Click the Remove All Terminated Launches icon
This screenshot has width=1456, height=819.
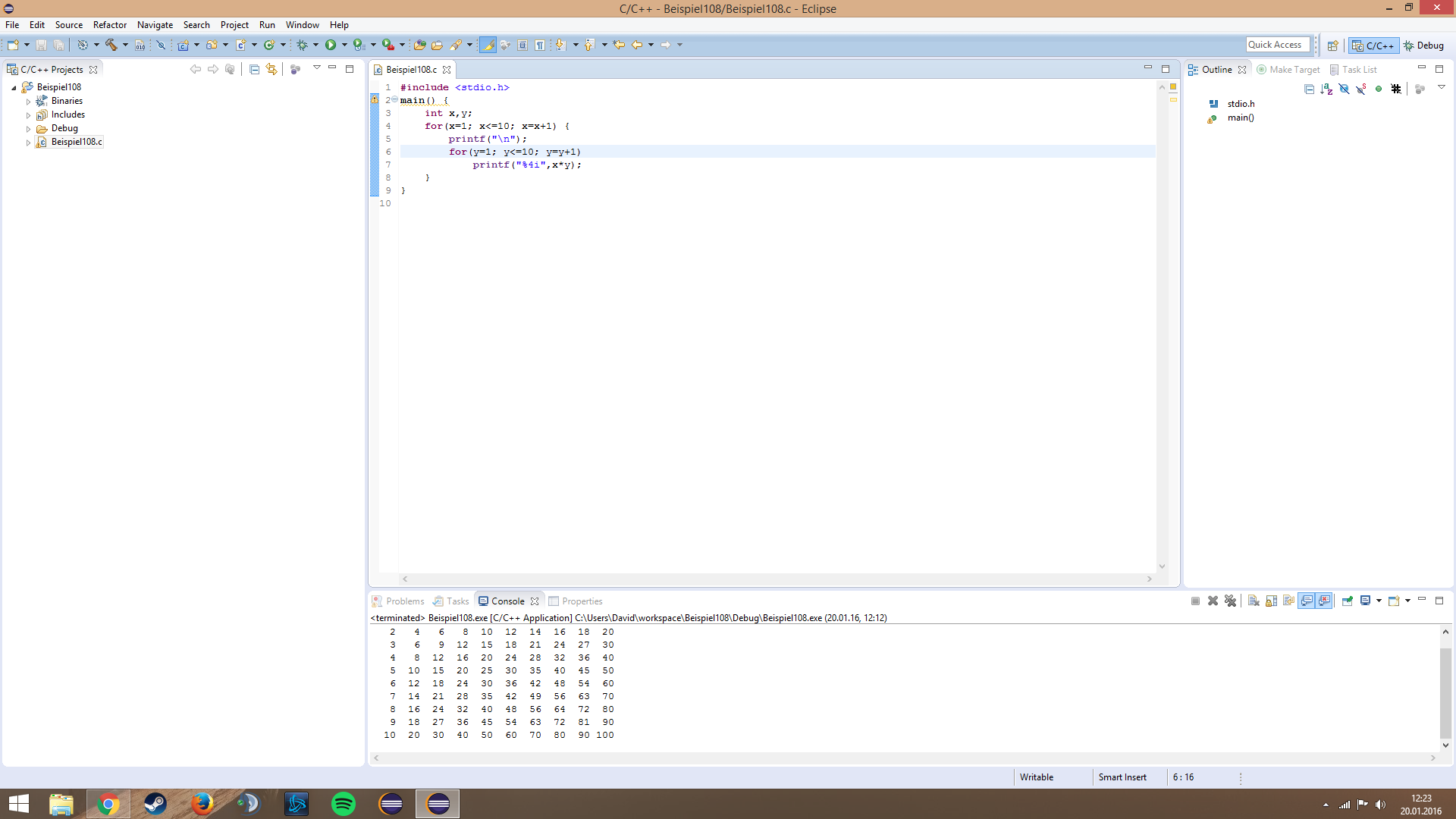[x=1230, y=601]
